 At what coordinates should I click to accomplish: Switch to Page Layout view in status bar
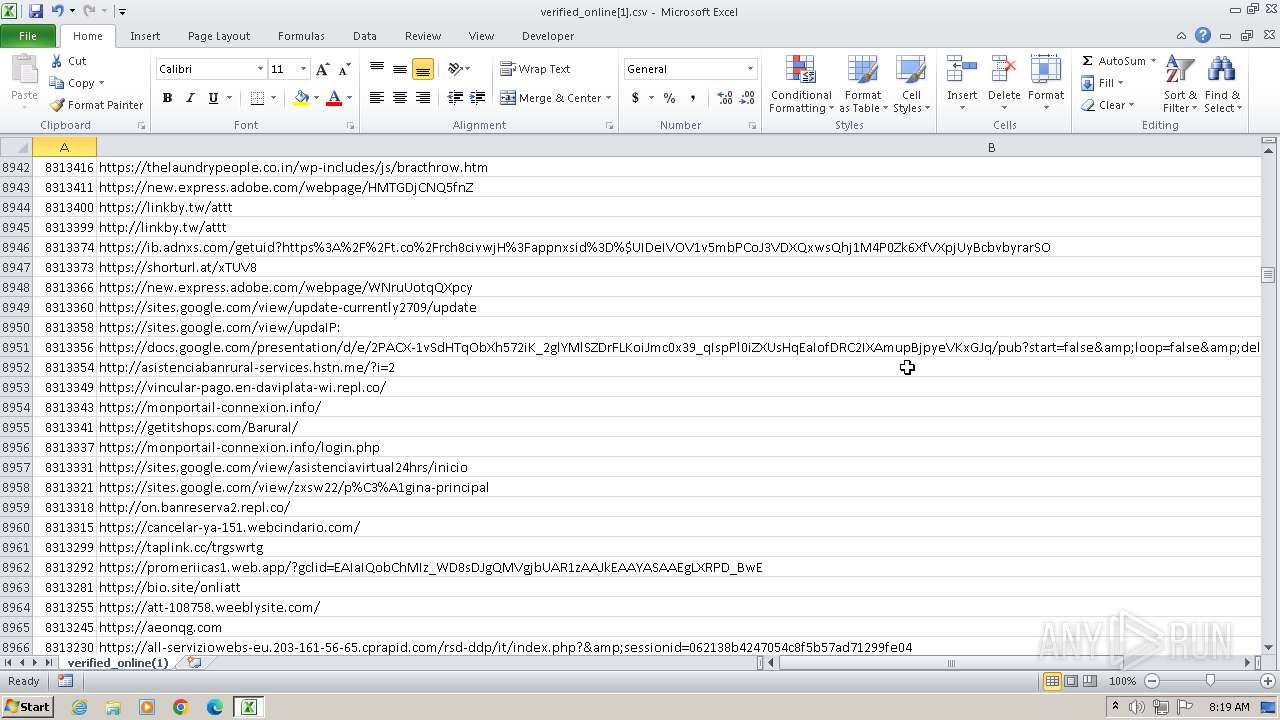click(x=1071, y=681)
